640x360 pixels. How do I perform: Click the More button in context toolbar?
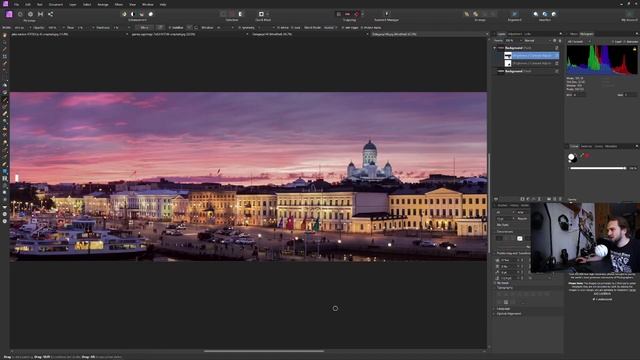pyautogui.click(x=144, y=28)
